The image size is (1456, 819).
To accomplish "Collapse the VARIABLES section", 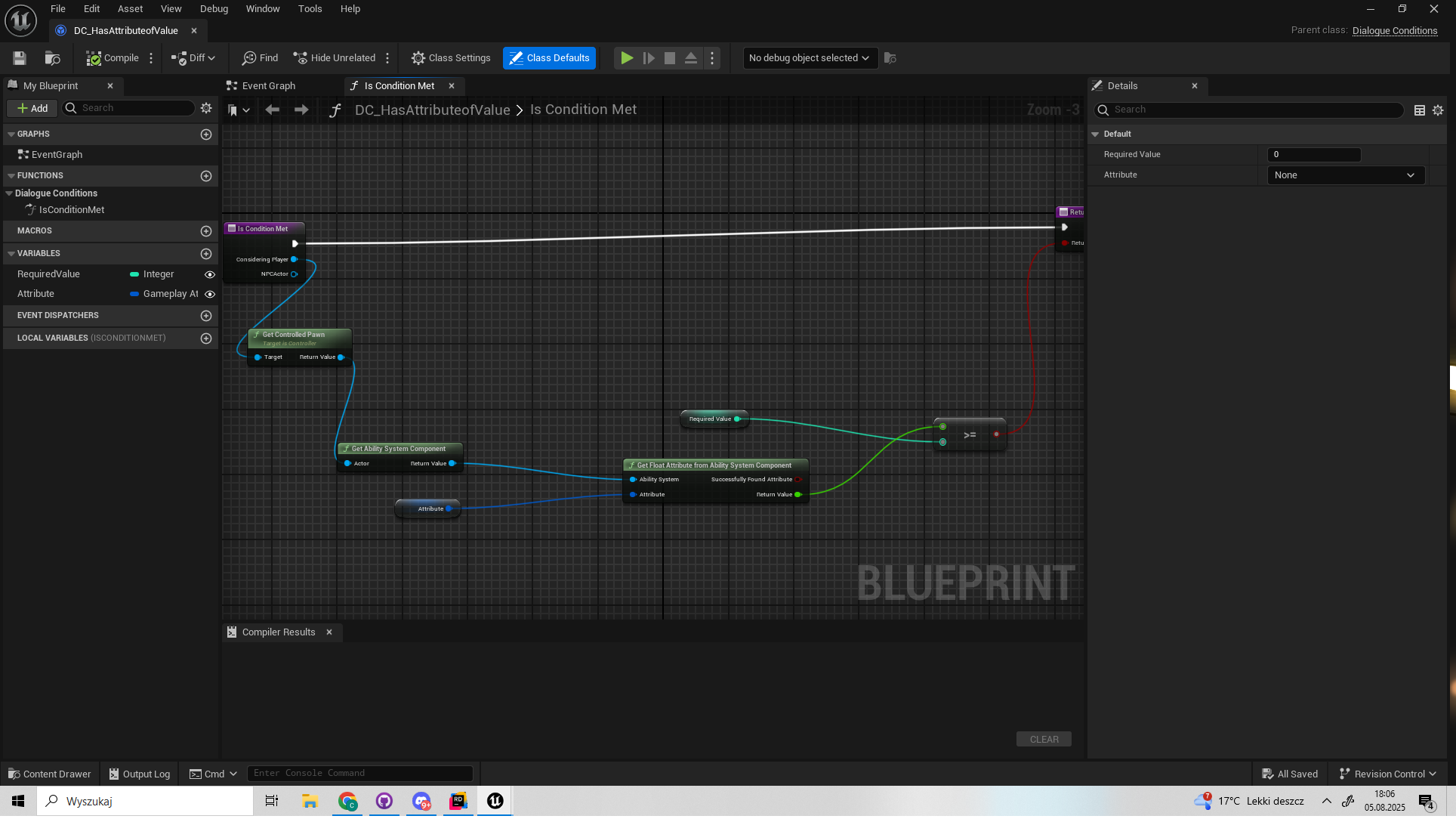I will 11,254.
